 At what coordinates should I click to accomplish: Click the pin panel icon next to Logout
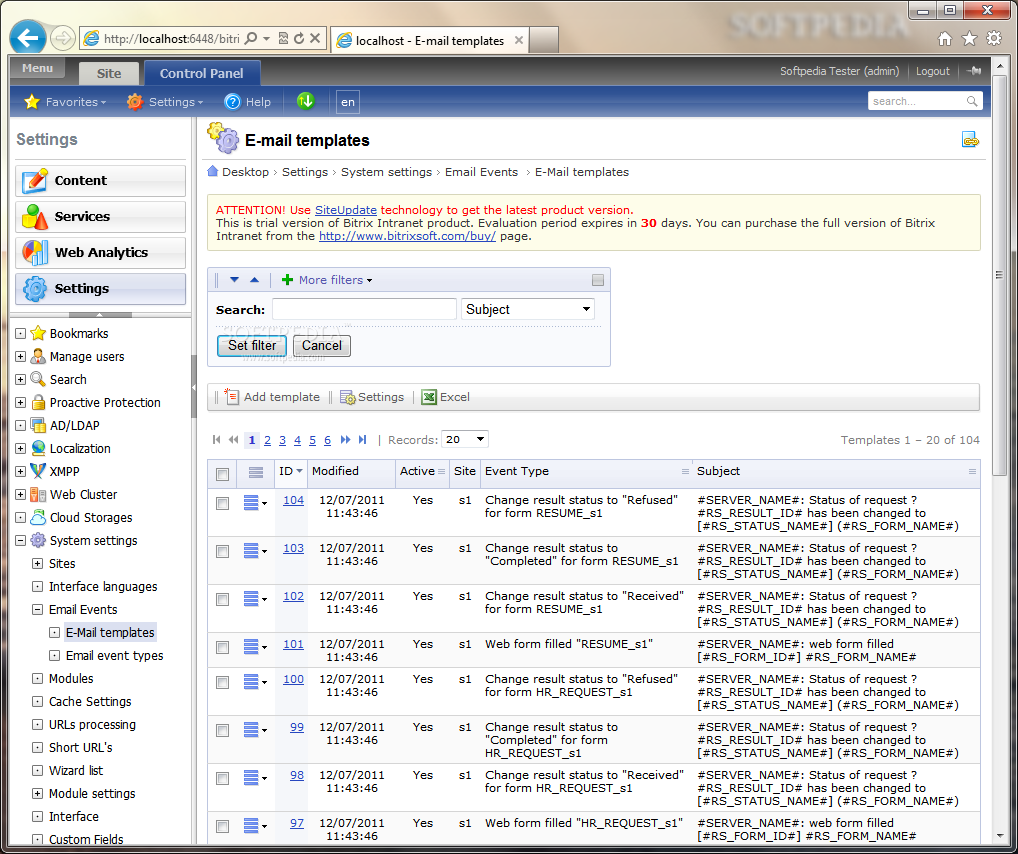pyautogui.click(x=974, y=71)
